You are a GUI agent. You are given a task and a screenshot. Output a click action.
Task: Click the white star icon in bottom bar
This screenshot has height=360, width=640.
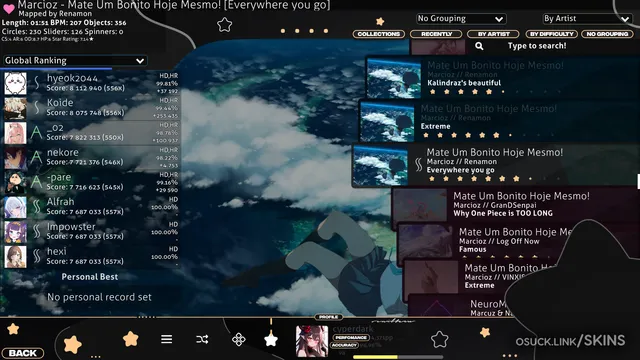click(x=271, y=339)
